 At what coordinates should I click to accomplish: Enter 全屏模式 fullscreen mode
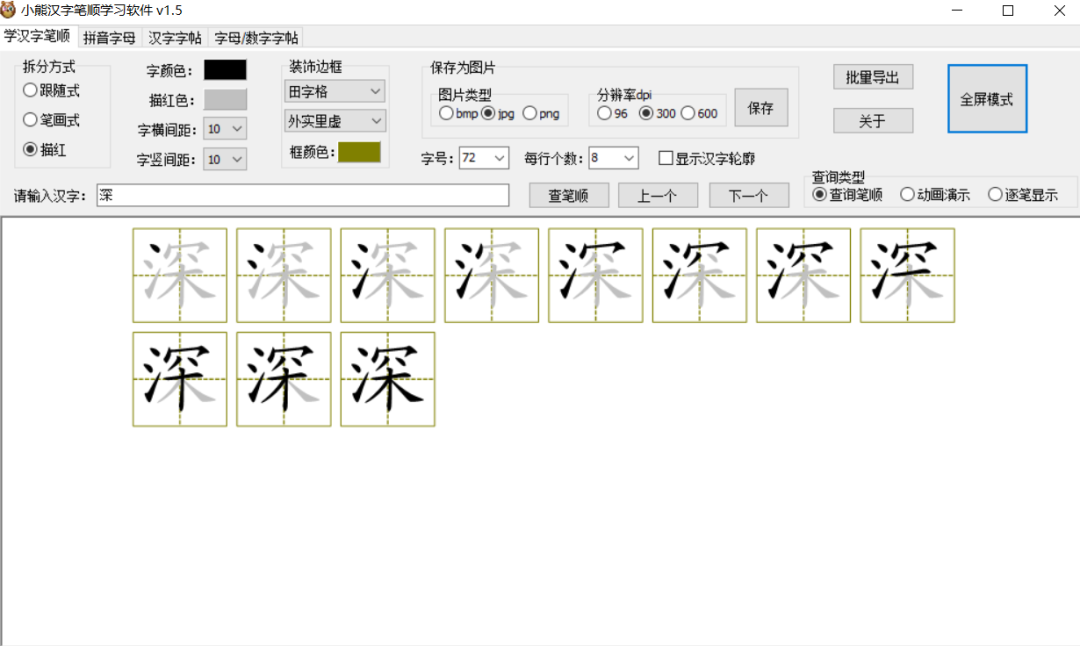(x=987, y=98)
